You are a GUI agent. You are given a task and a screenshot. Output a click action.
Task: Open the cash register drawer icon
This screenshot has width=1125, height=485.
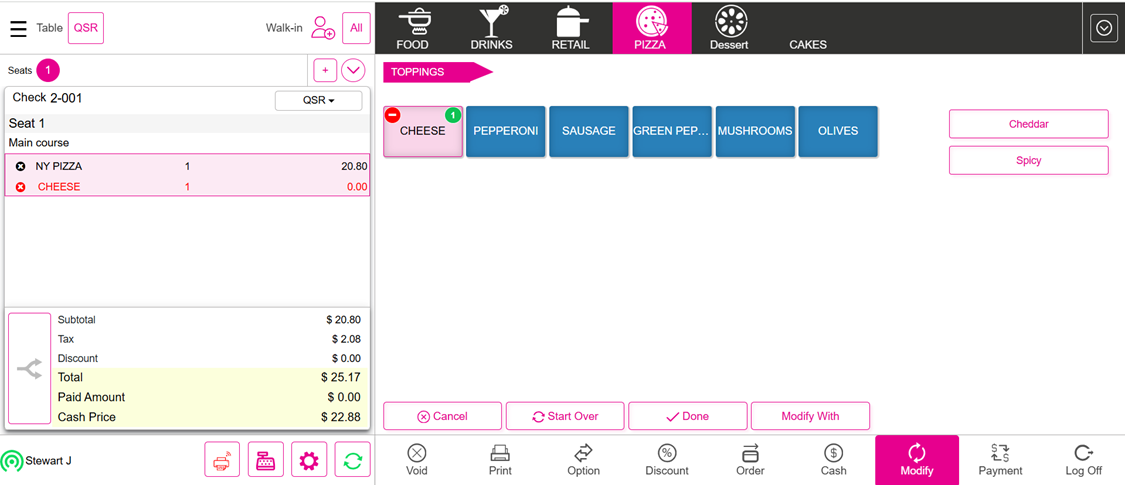pyautogui.click(x=265, y=460)
